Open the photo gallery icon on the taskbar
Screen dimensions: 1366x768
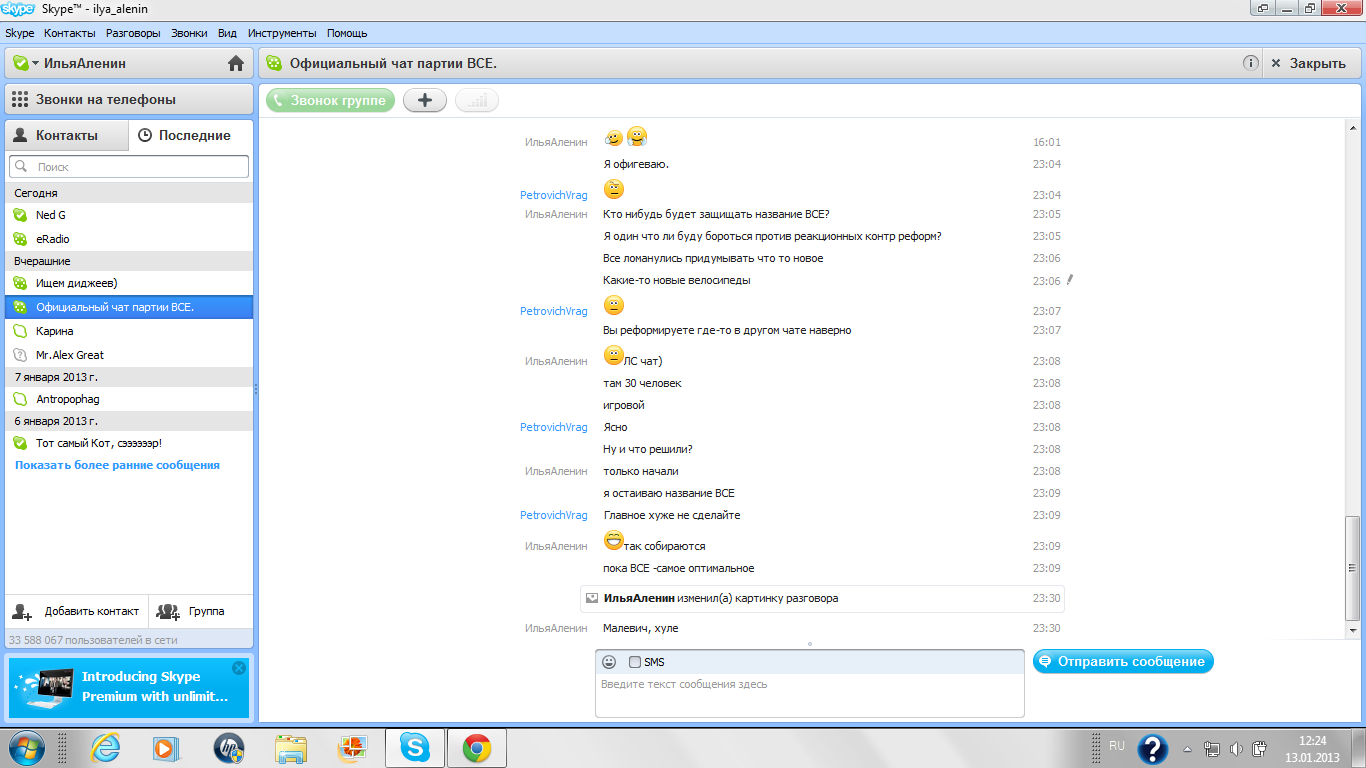[352, 748]
